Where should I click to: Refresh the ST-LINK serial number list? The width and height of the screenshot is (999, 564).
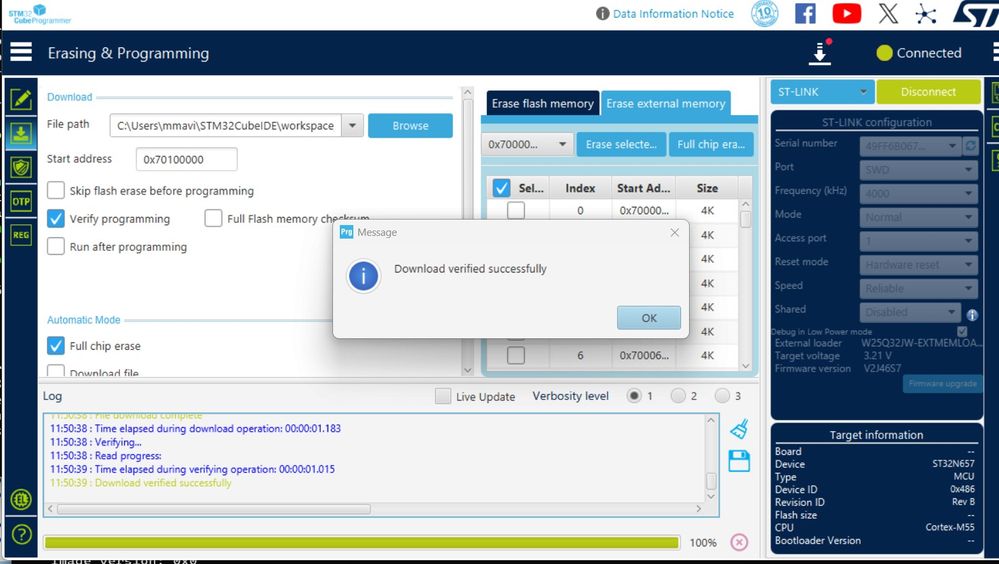pyautogui.click(x=970, y=146)
